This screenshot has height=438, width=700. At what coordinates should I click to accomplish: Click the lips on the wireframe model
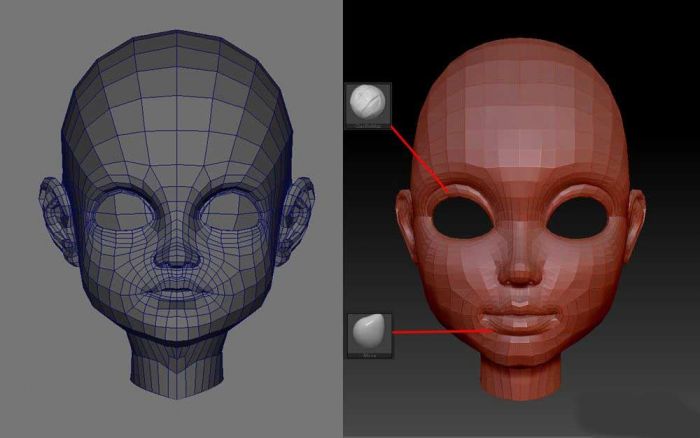click(x=178, y=289)
